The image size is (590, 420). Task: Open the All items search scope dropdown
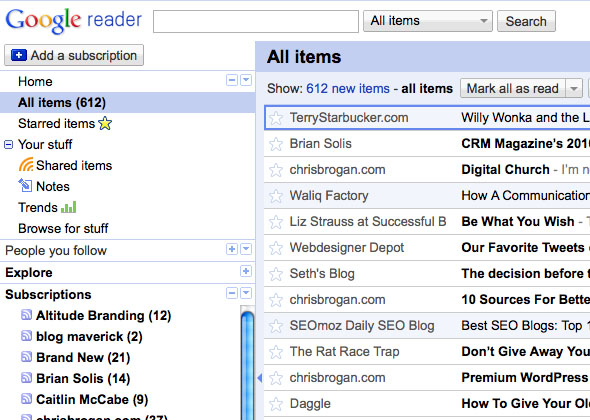[x=427, y=21]
